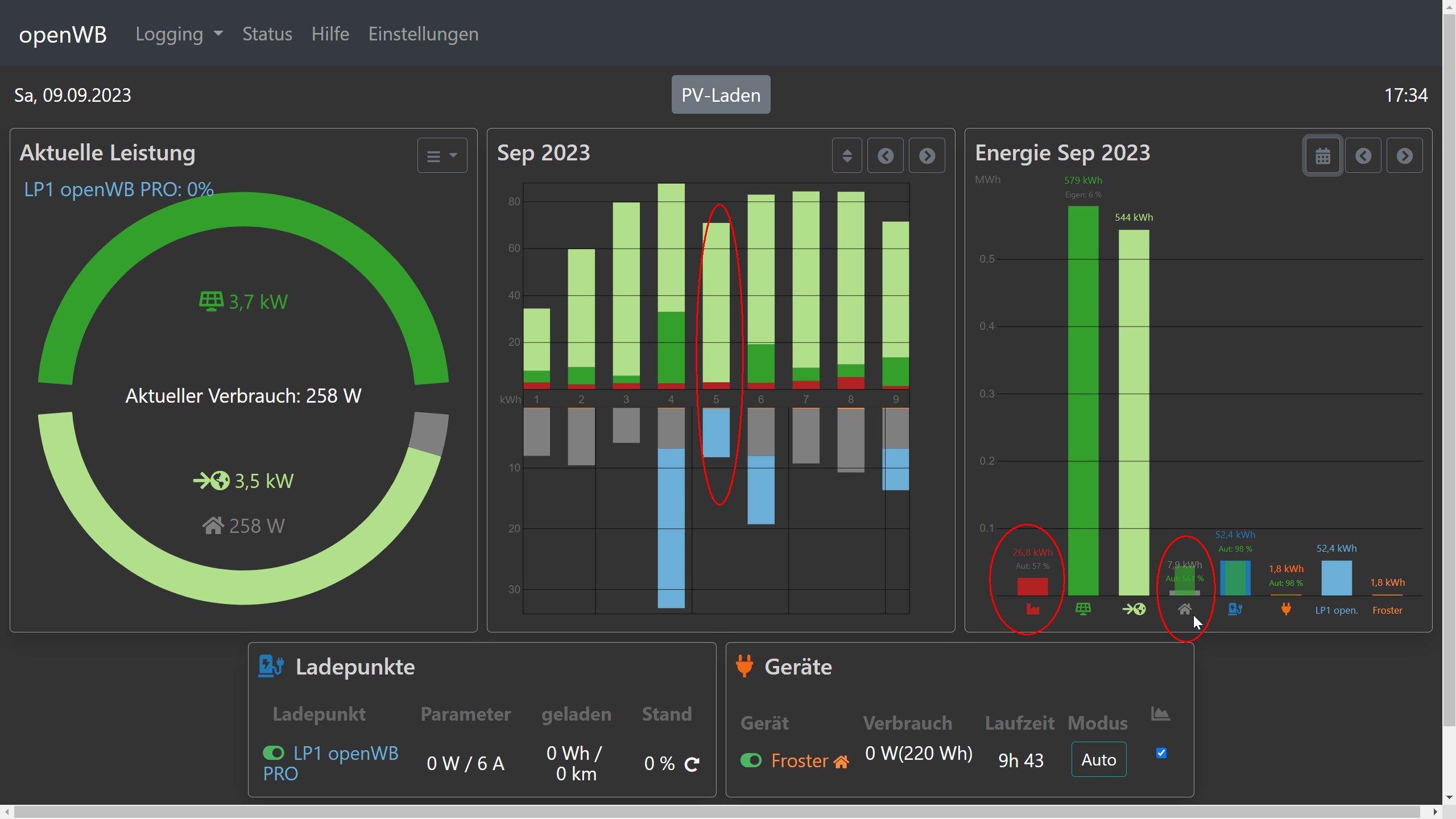Click the previous arrow in Energie panel
Image resolution: width=1456 pixels, height=819 pixels.
(x=1363, y=155)
